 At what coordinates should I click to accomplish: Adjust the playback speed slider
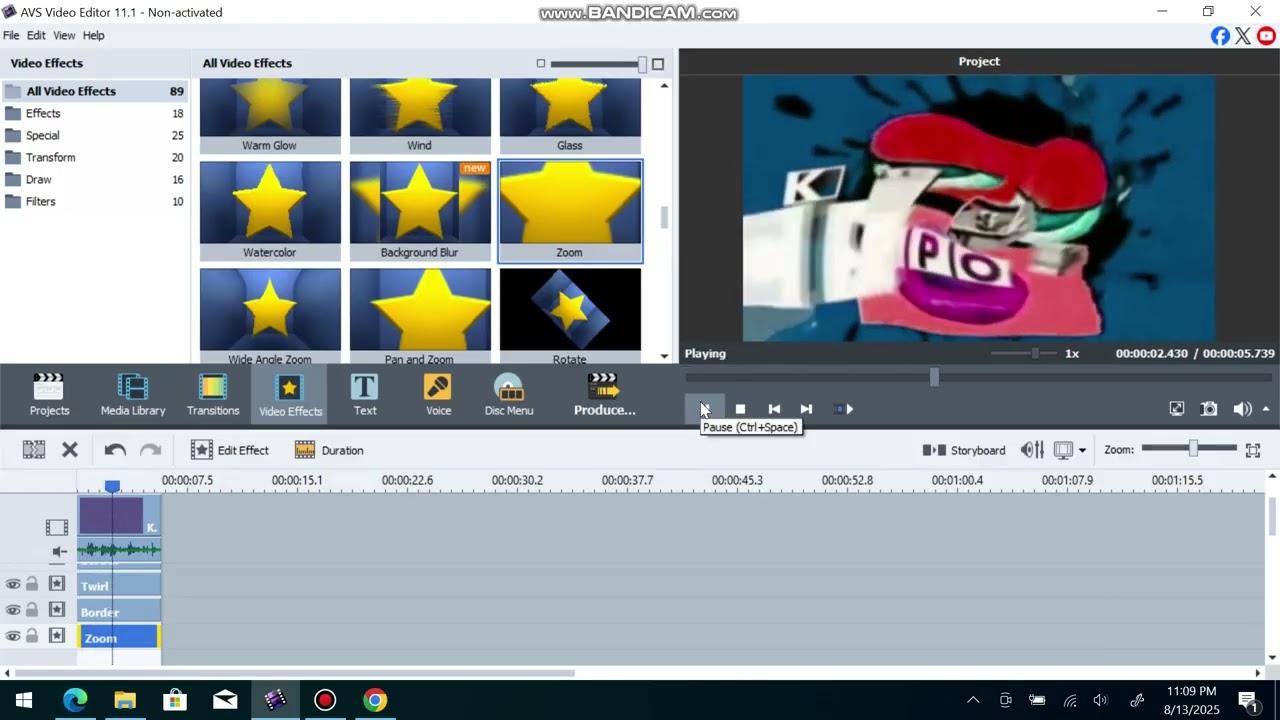click(1036, 353)
